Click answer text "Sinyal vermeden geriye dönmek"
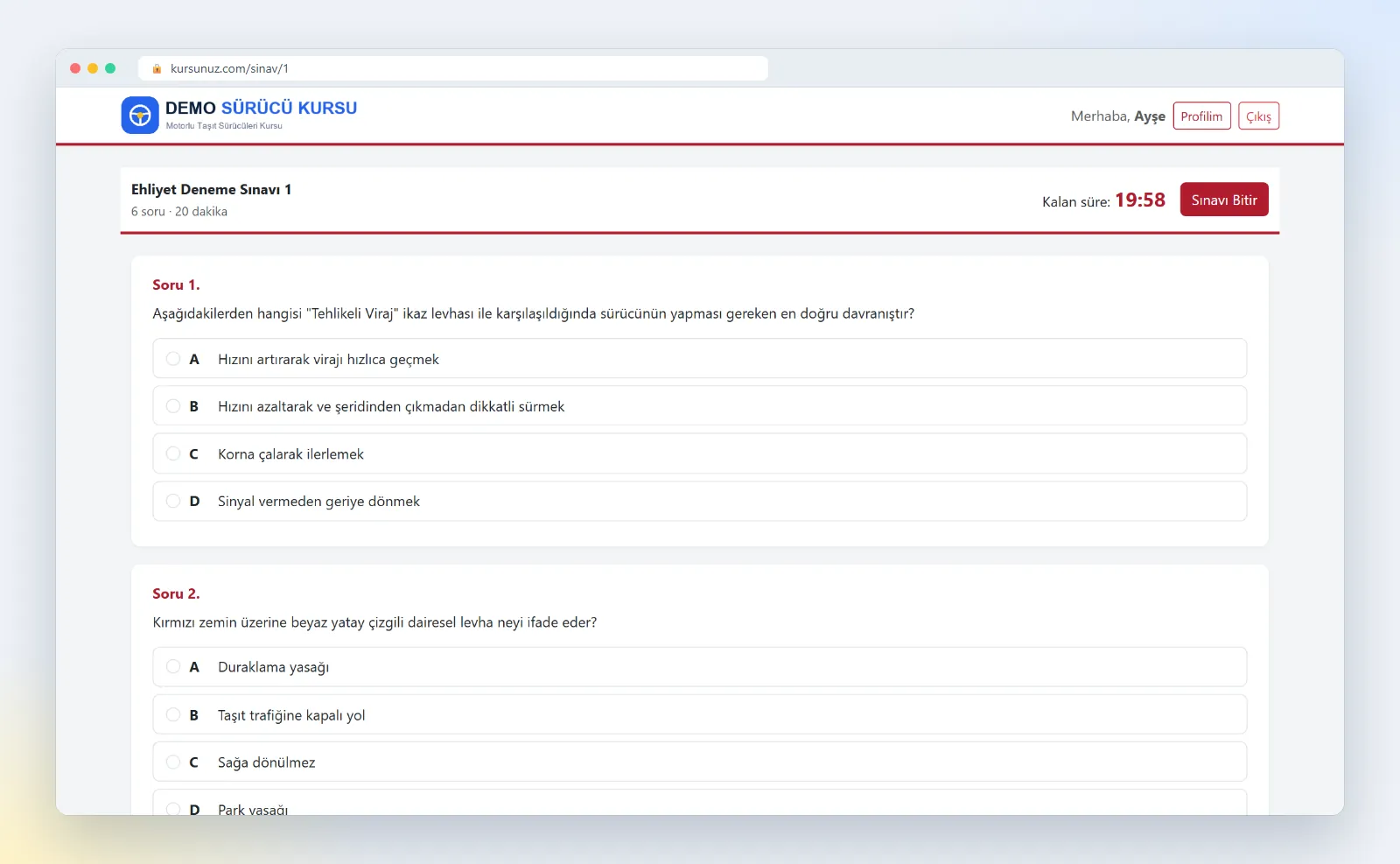This screenshot has height=864, width=1400. pos(318,501)
